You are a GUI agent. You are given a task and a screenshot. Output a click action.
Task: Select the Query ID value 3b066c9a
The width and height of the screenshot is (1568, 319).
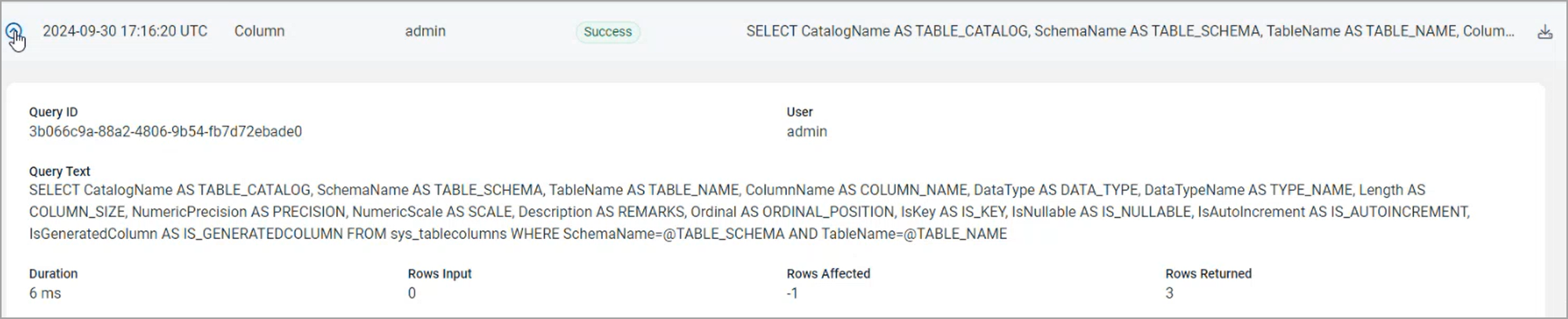tap(165, 132)
